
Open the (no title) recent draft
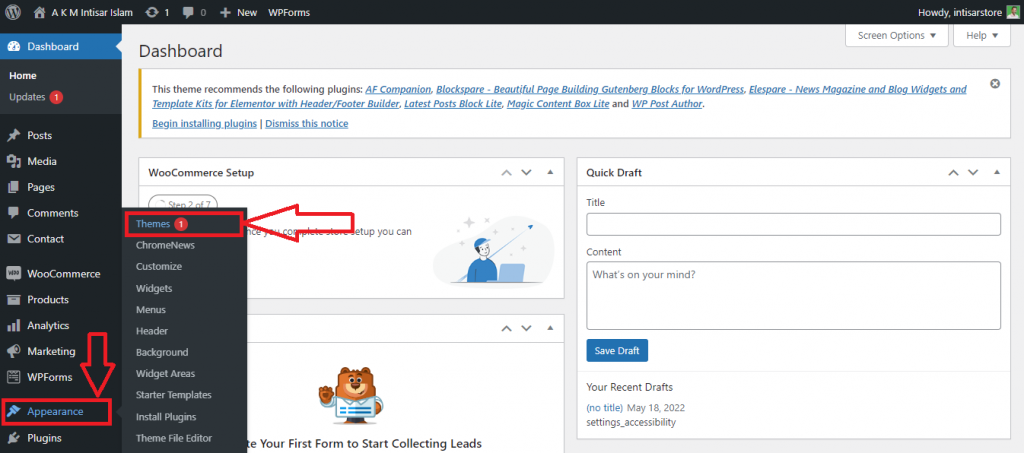pos(605,408)
